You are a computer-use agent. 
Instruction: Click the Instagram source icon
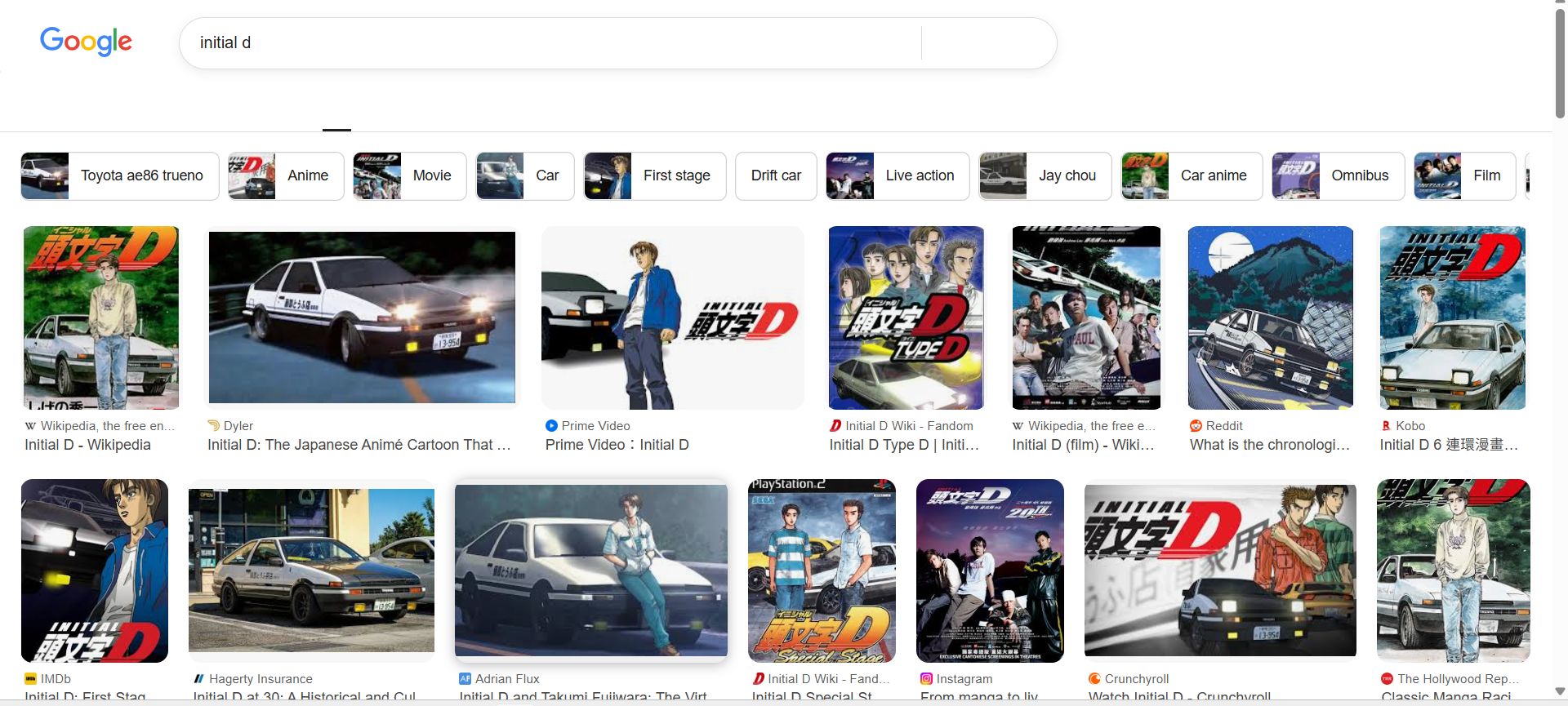(x=926, y=678)
